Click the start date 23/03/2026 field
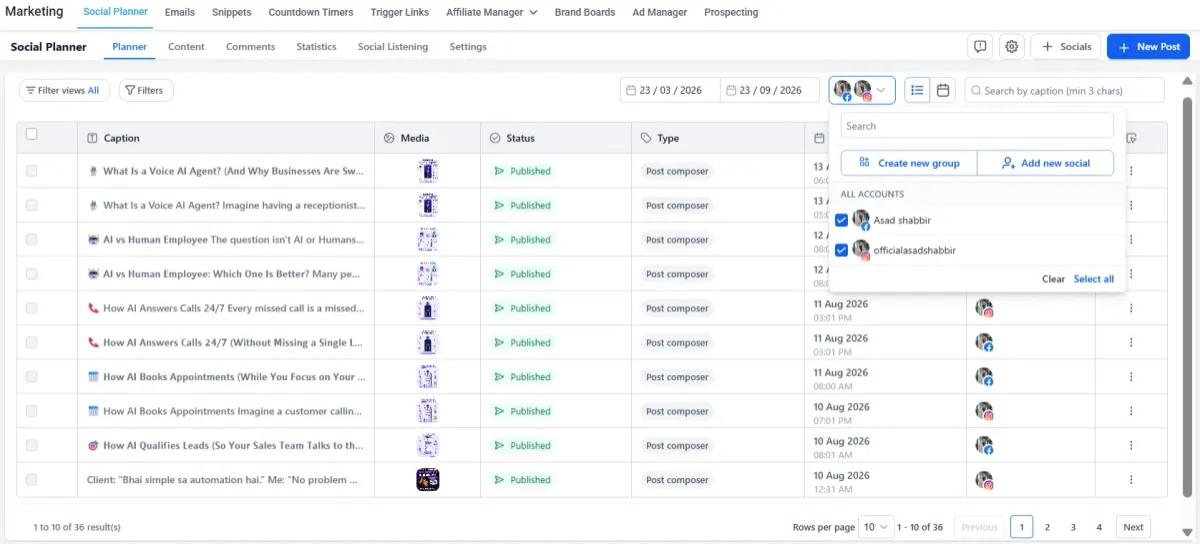This screenshot has width=1200, height=544. 669,90
